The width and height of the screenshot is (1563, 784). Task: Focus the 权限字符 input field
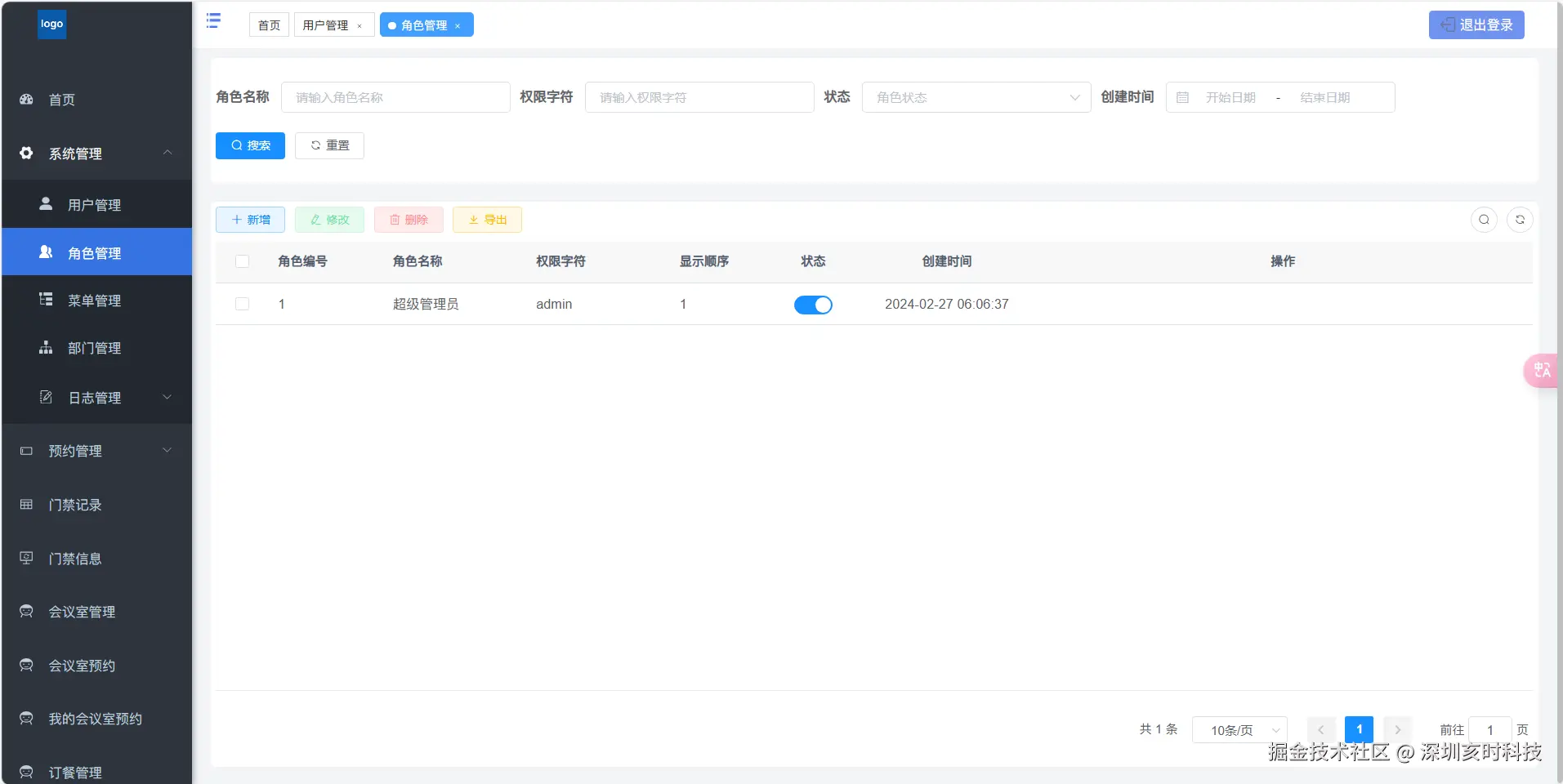tap(699, 97)
